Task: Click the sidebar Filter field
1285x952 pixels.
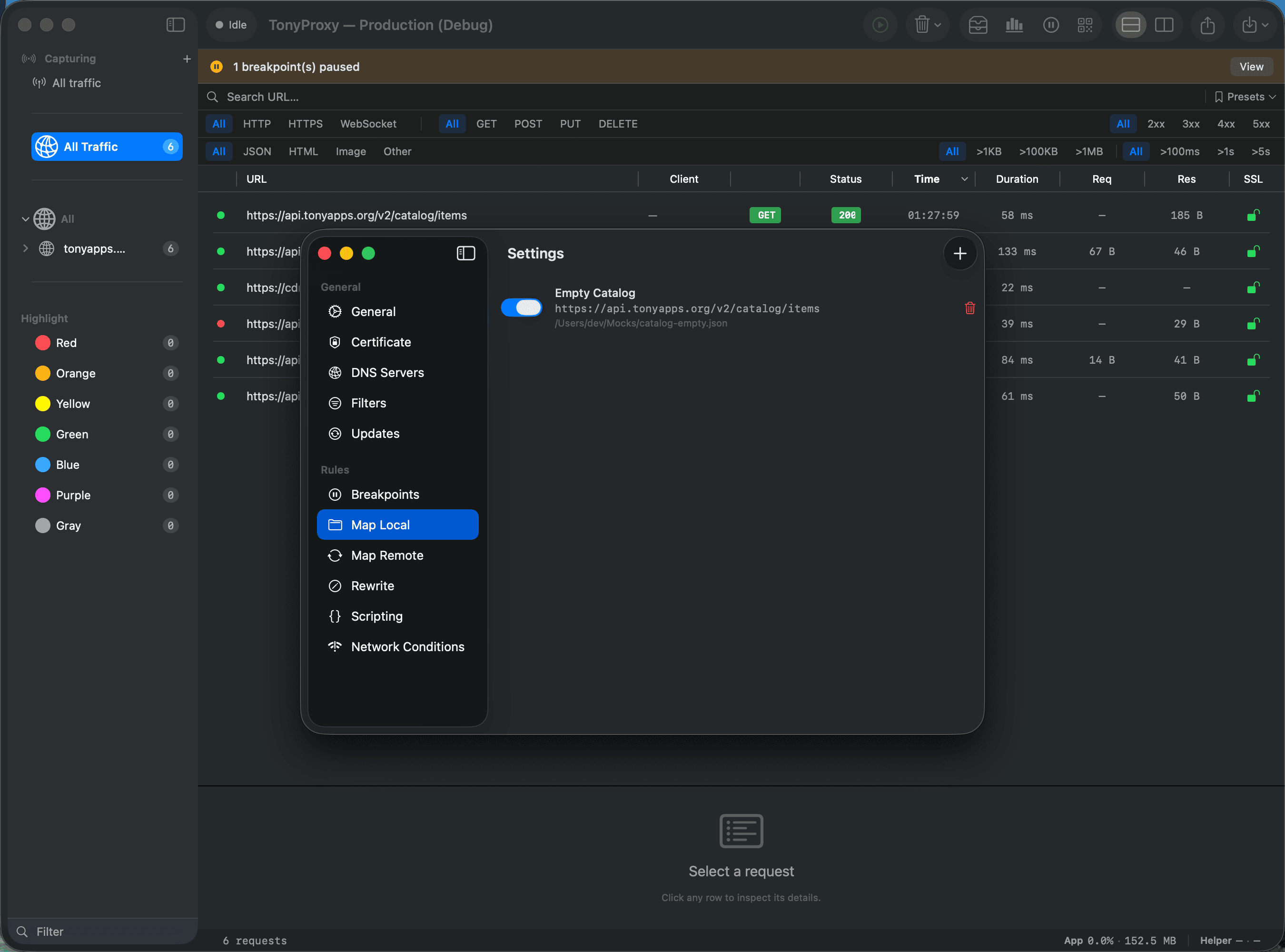Action: pyautogui.click(x=103, y=931)
